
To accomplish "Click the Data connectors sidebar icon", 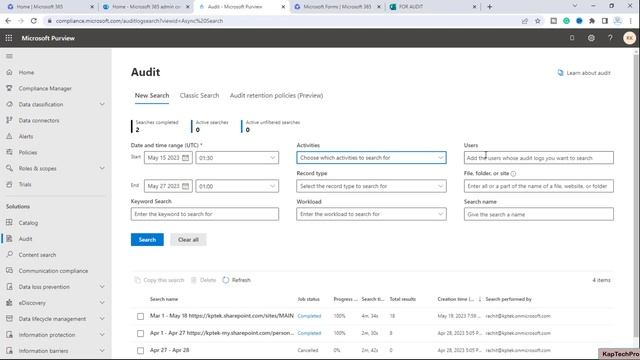I will point(9,120).
